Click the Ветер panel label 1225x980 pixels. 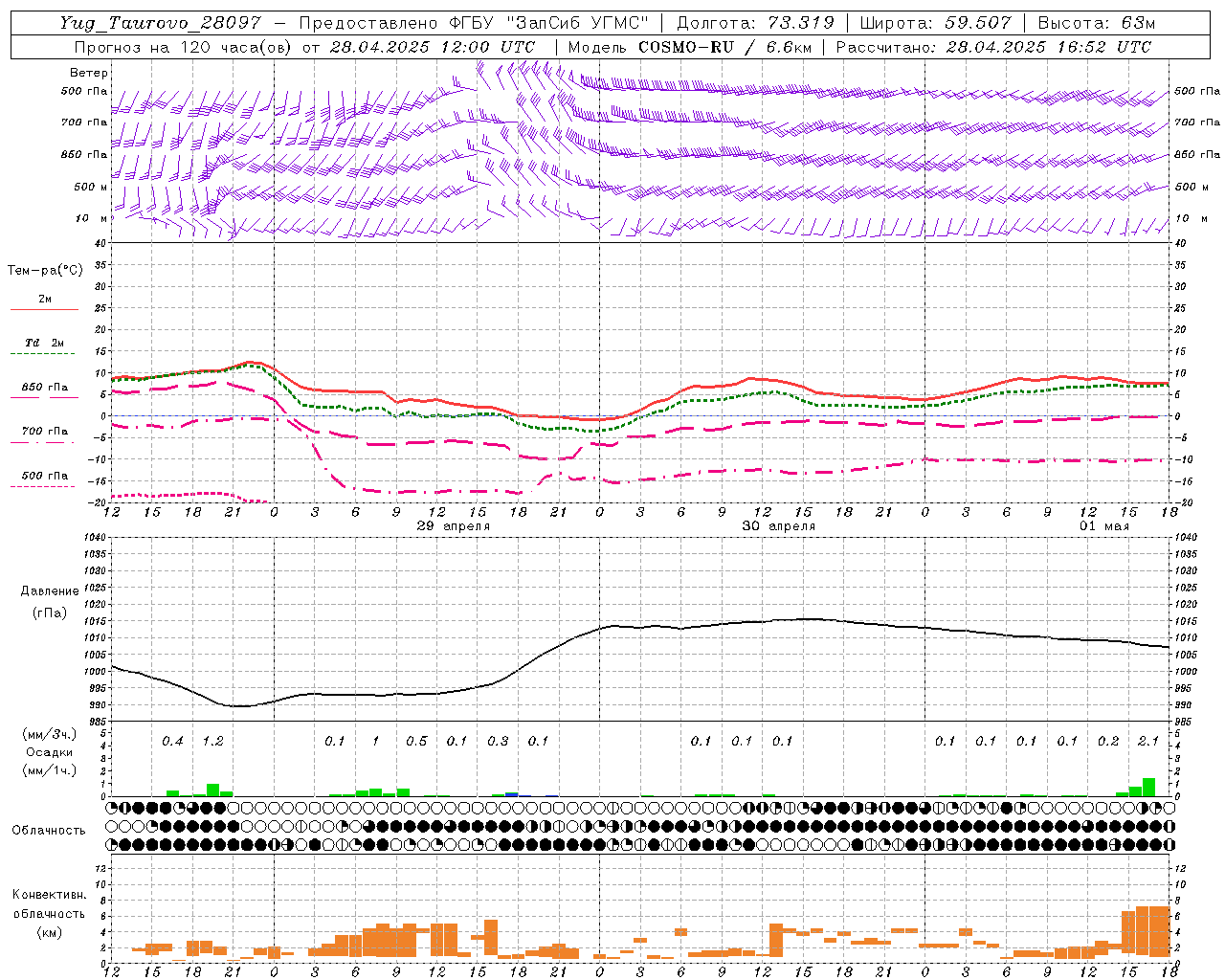[88, 73]
